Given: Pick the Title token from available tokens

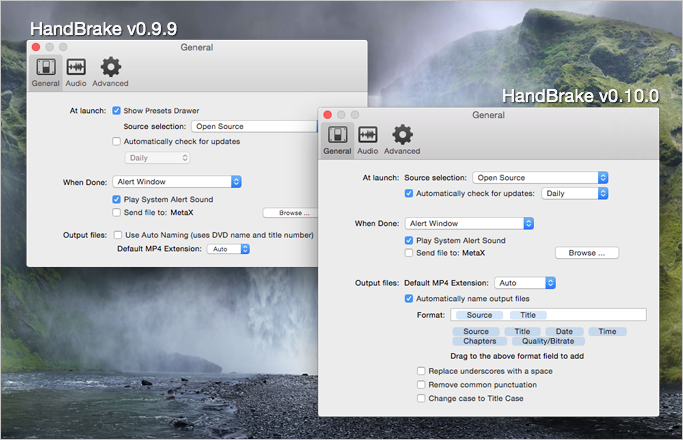Looking at the screenshot, I should click(522, 332).
